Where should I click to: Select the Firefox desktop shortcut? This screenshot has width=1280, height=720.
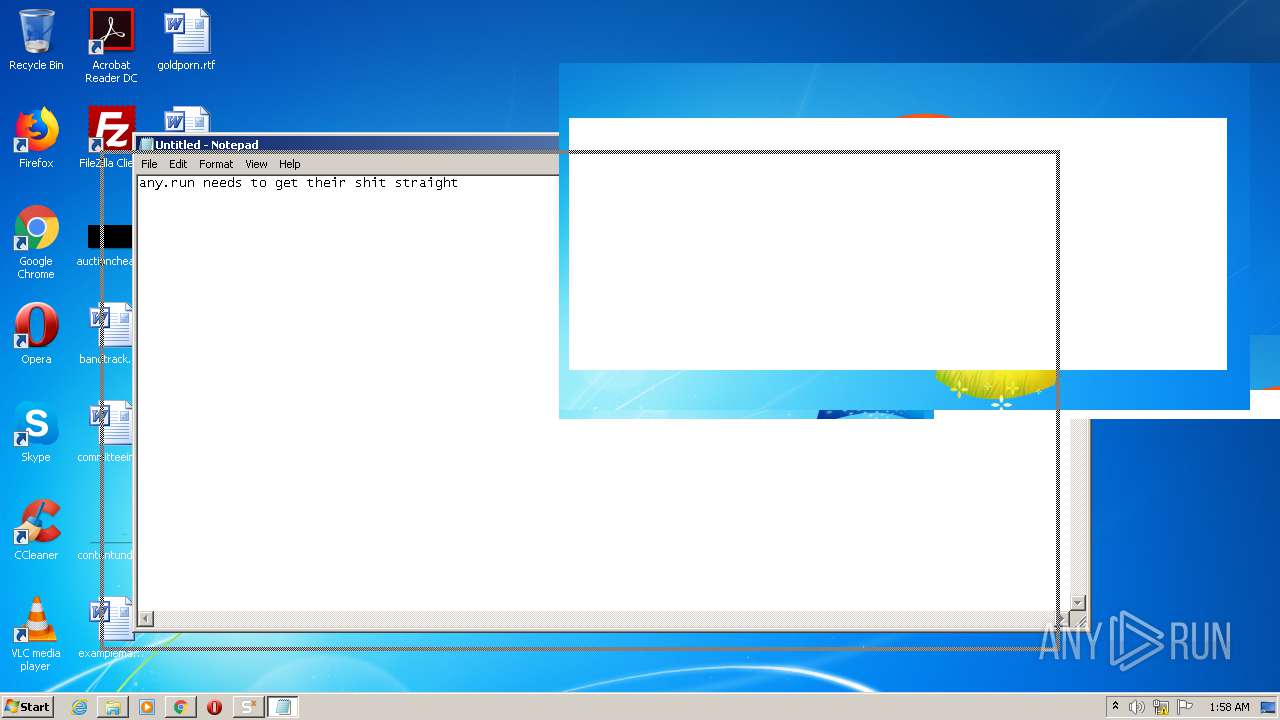36,138
